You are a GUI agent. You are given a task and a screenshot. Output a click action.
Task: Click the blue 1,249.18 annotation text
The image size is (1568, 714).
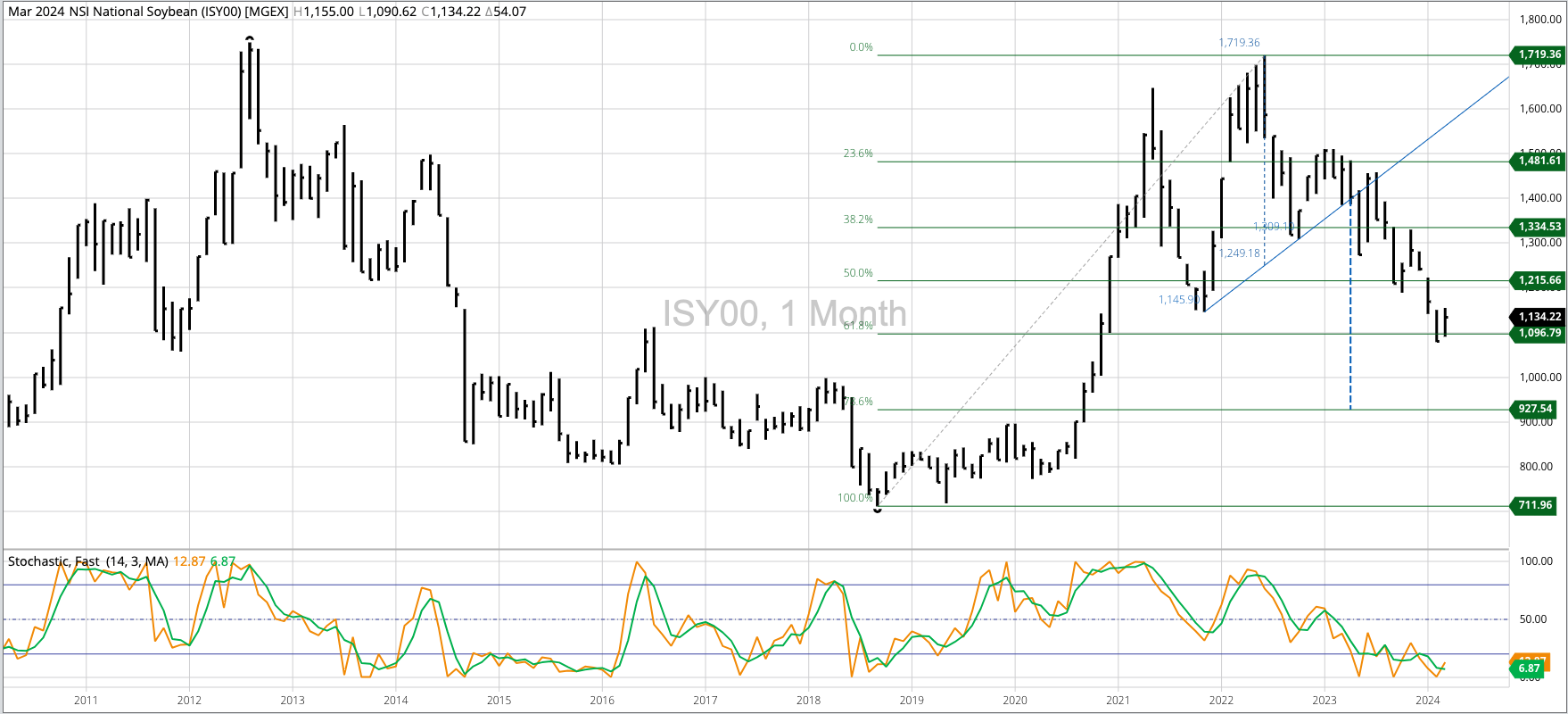1240,253
